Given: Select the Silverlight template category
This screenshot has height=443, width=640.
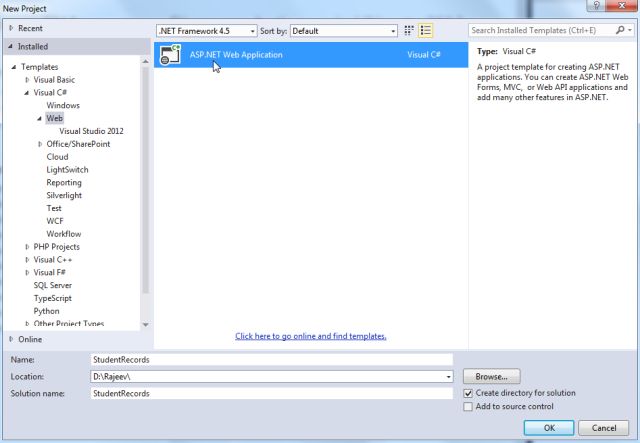Looking at the screenshot, I should pos(64,196).
